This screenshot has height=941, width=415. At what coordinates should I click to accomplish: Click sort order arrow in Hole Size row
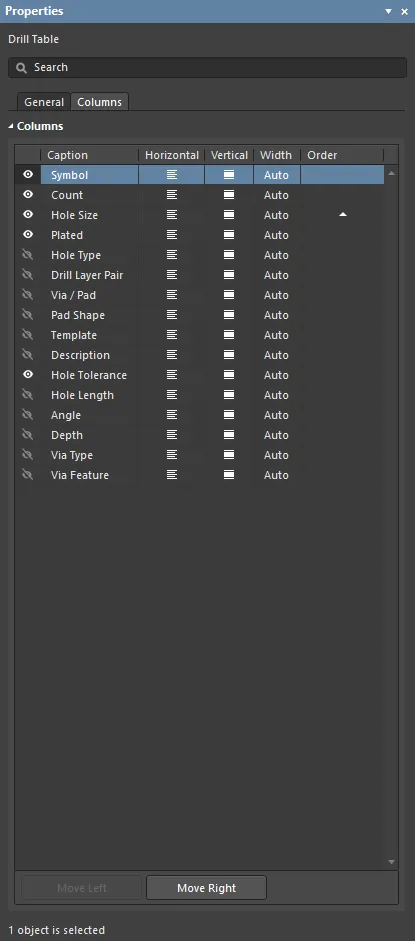click(342, 214)
